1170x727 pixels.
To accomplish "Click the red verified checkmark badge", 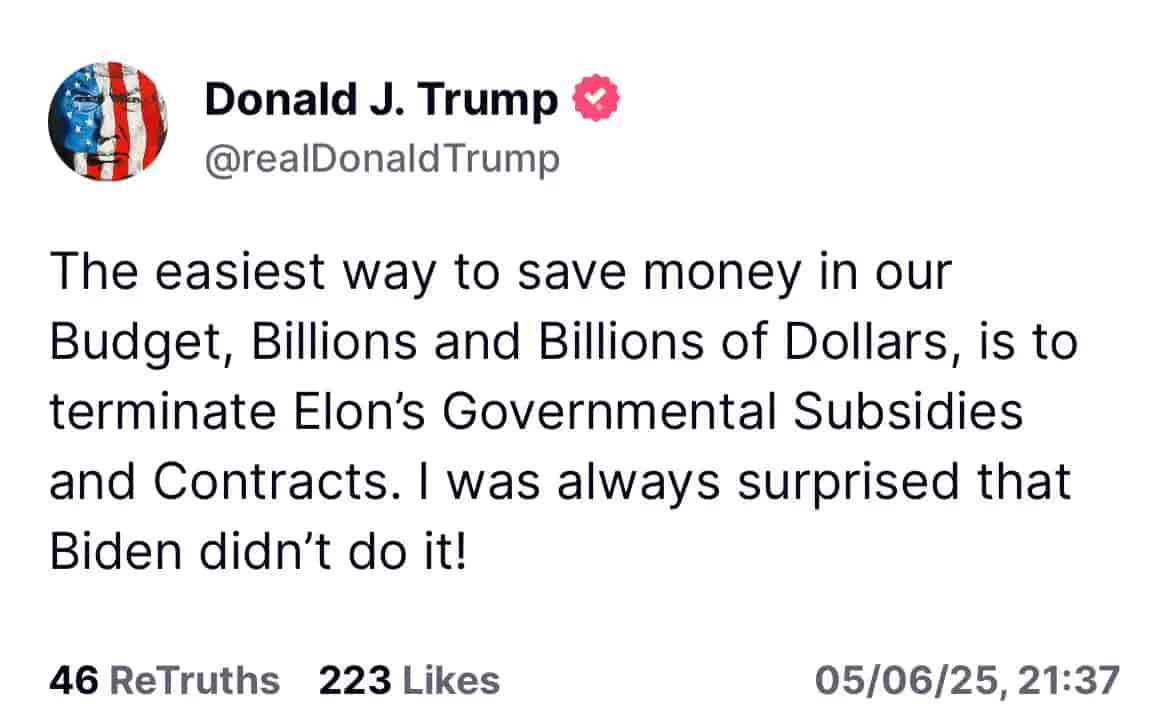I will coord(595,98).
